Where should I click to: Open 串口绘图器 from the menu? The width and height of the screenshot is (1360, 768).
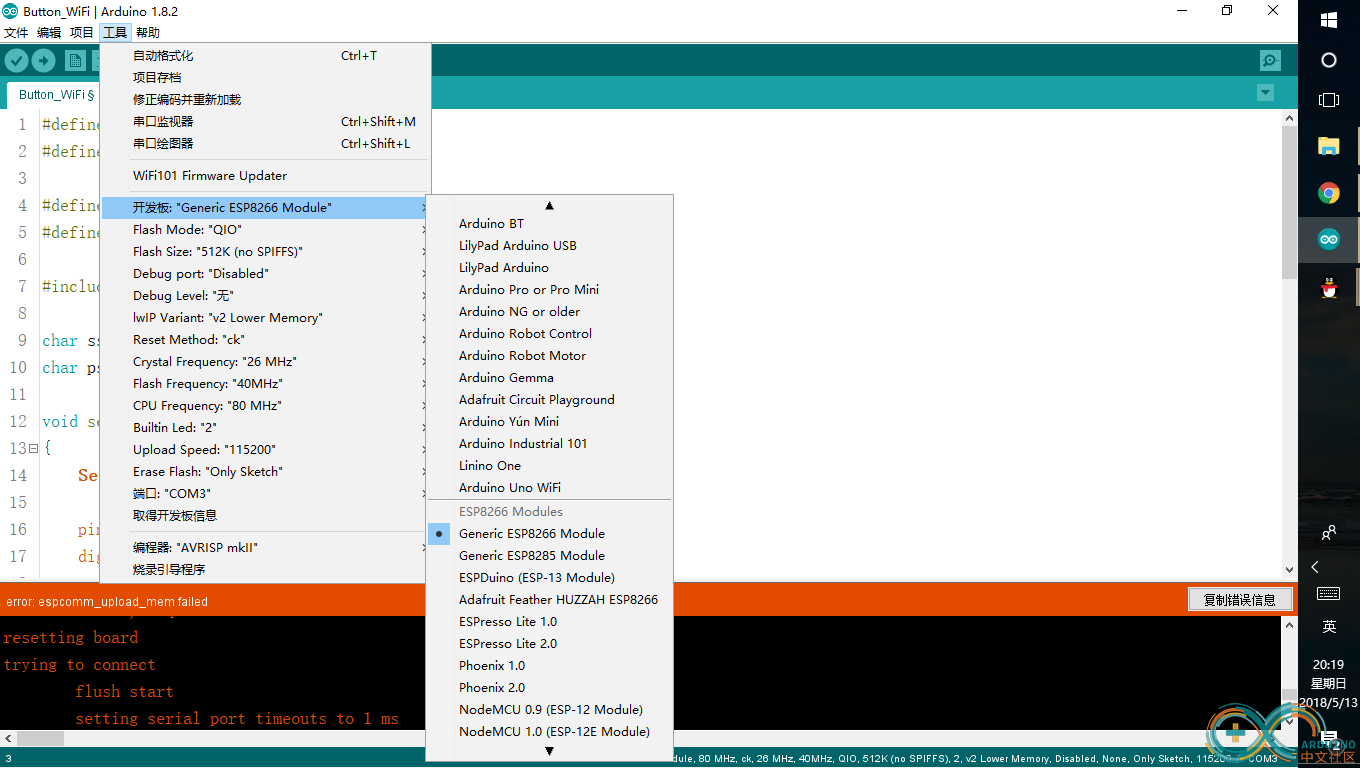coord(266,144)
